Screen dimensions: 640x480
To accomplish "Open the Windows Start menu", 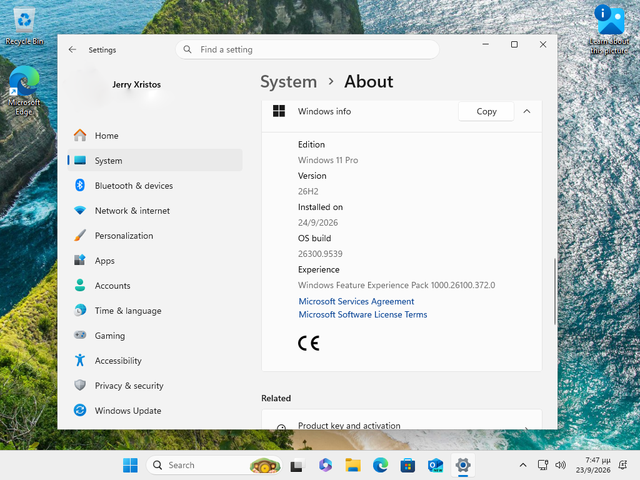I will click(131, 465).
